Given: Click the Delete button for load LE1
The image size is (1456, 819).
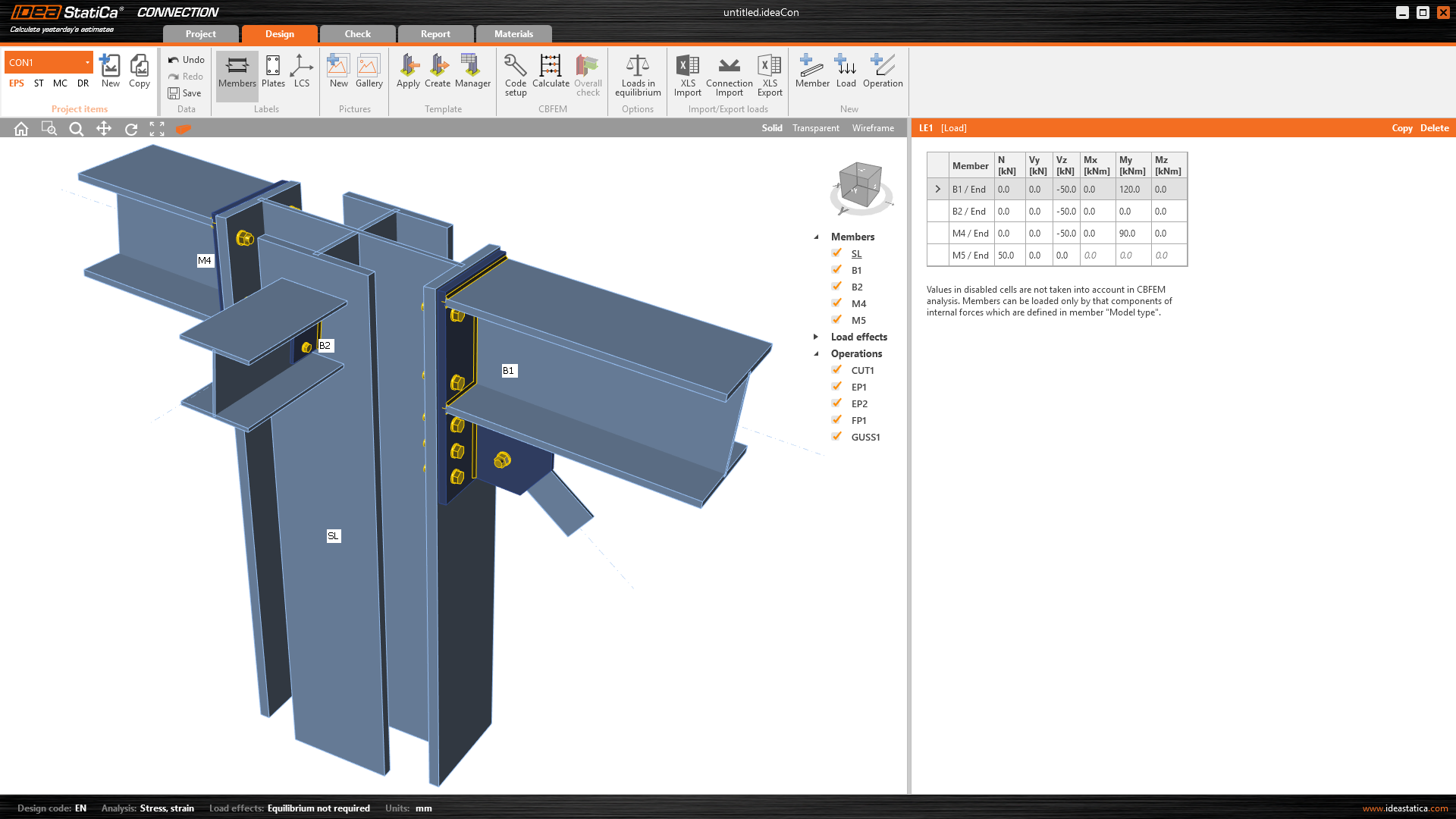Looking at the screenshot, I should (x=1434, y=128).
